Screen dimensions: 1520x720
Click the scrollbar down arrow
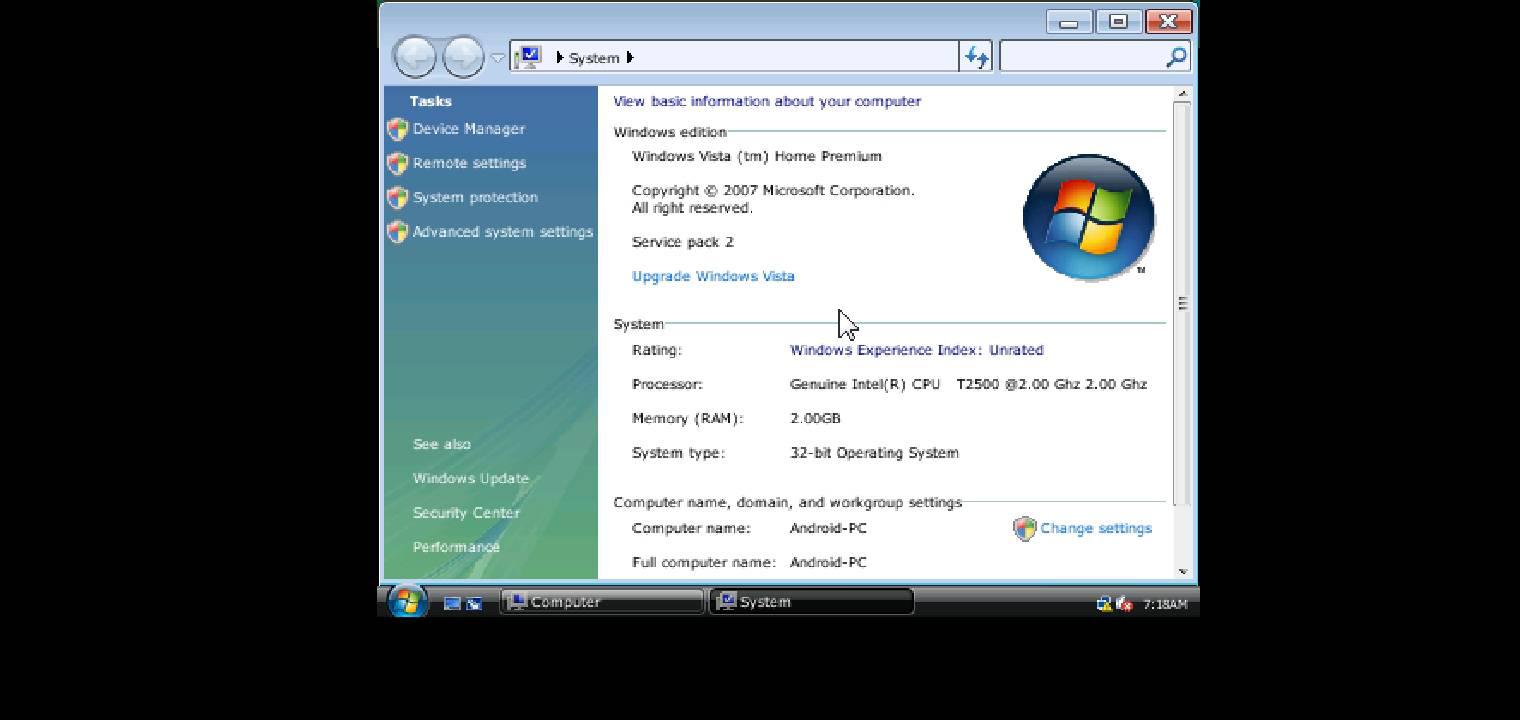1183,571
